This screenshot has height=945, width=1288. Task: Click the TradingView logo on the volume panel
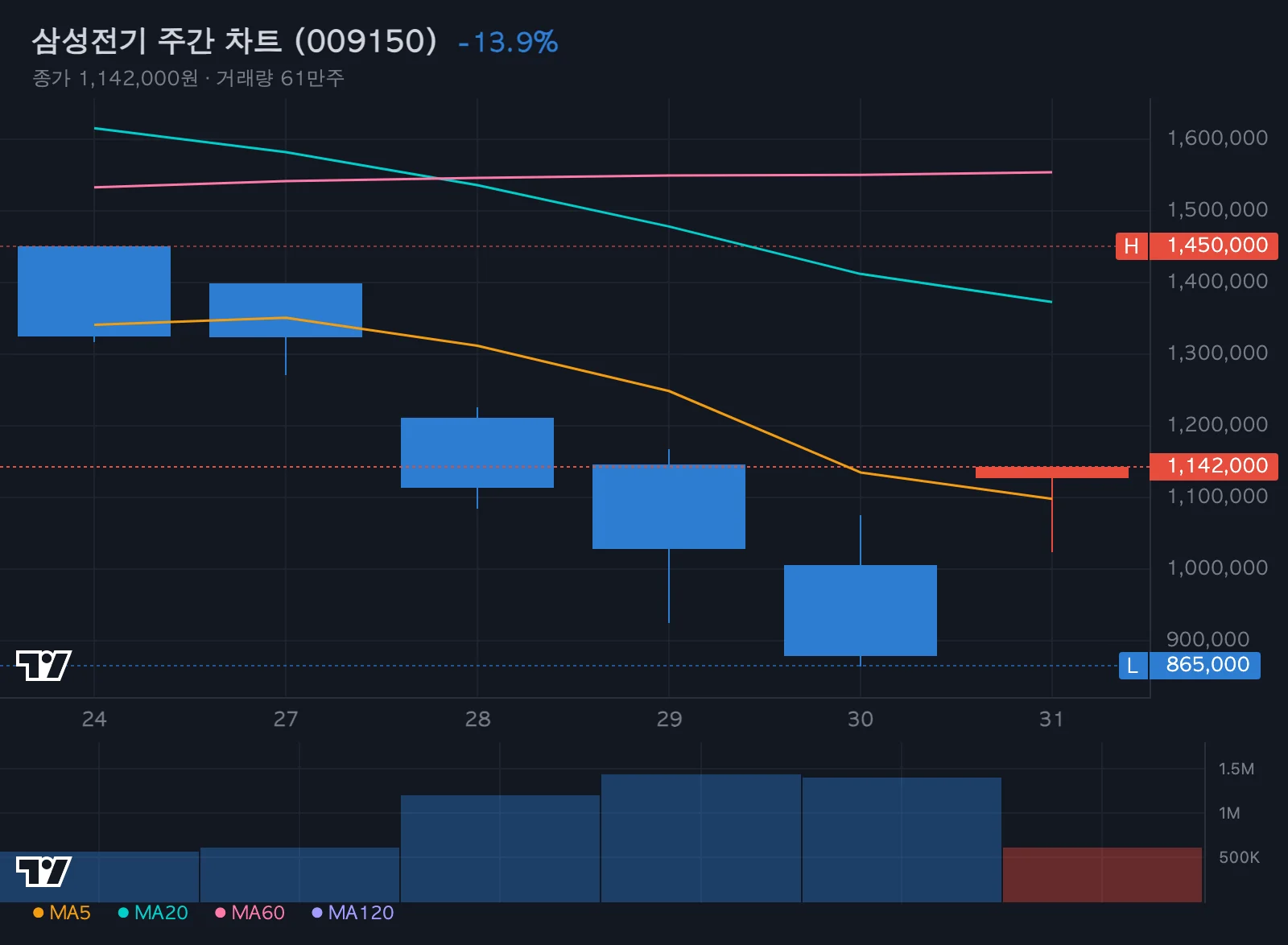[43, 872]
